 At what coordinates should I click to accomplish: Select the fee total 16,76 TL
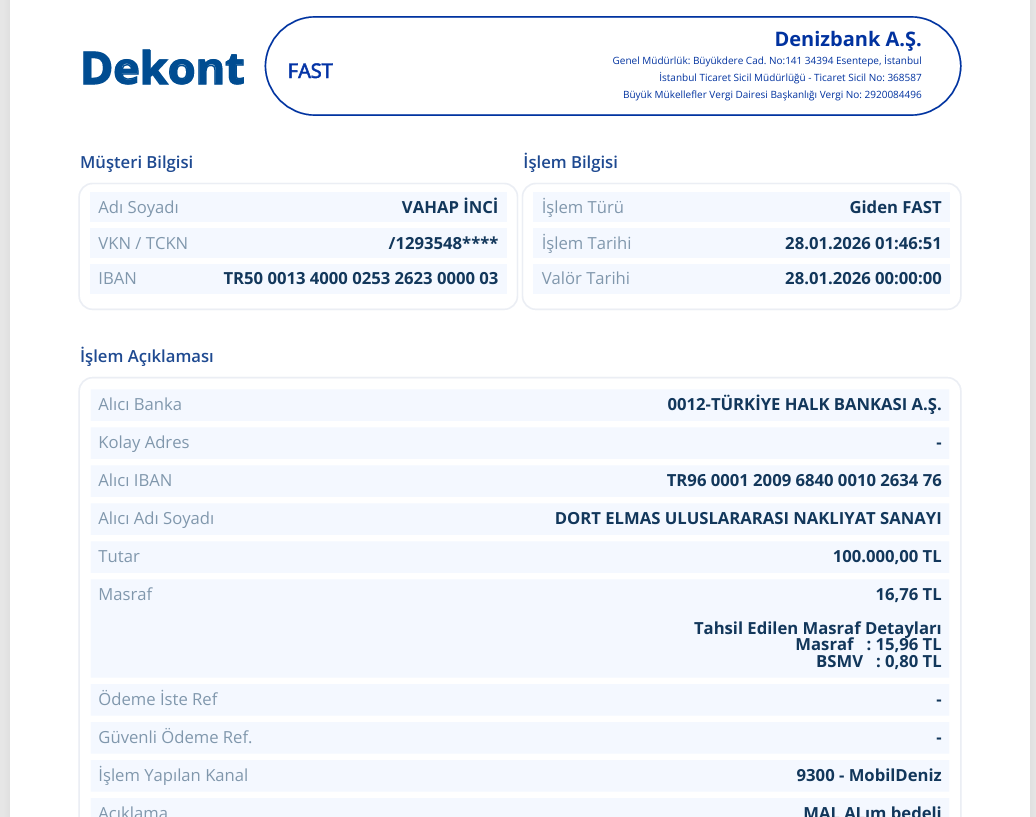pos(908,594)
